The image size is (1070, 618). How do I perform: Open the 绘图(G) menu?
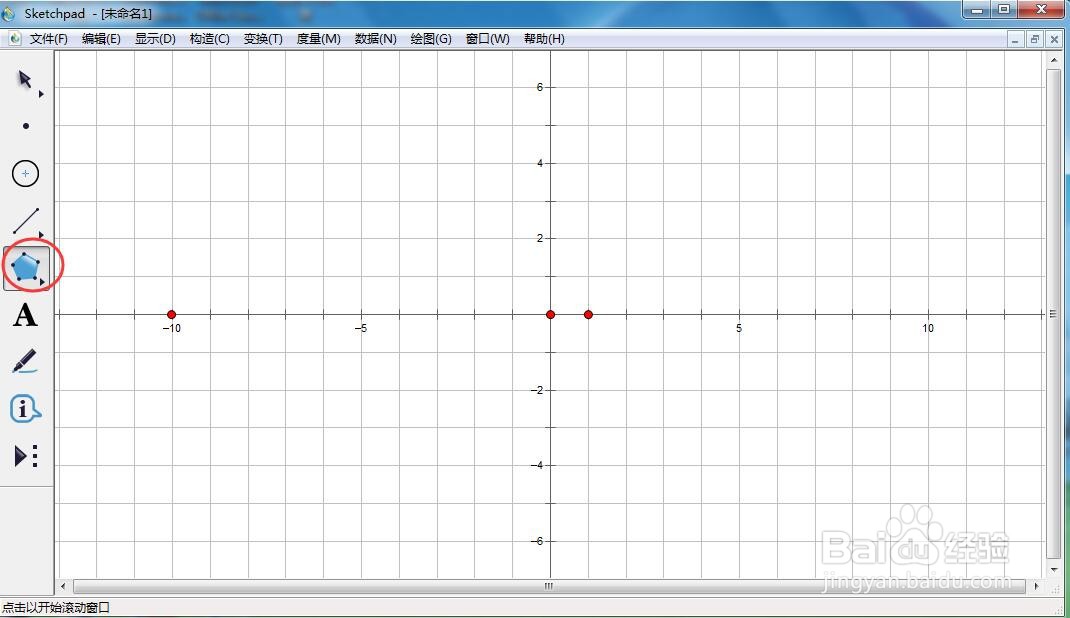point(431,39)
